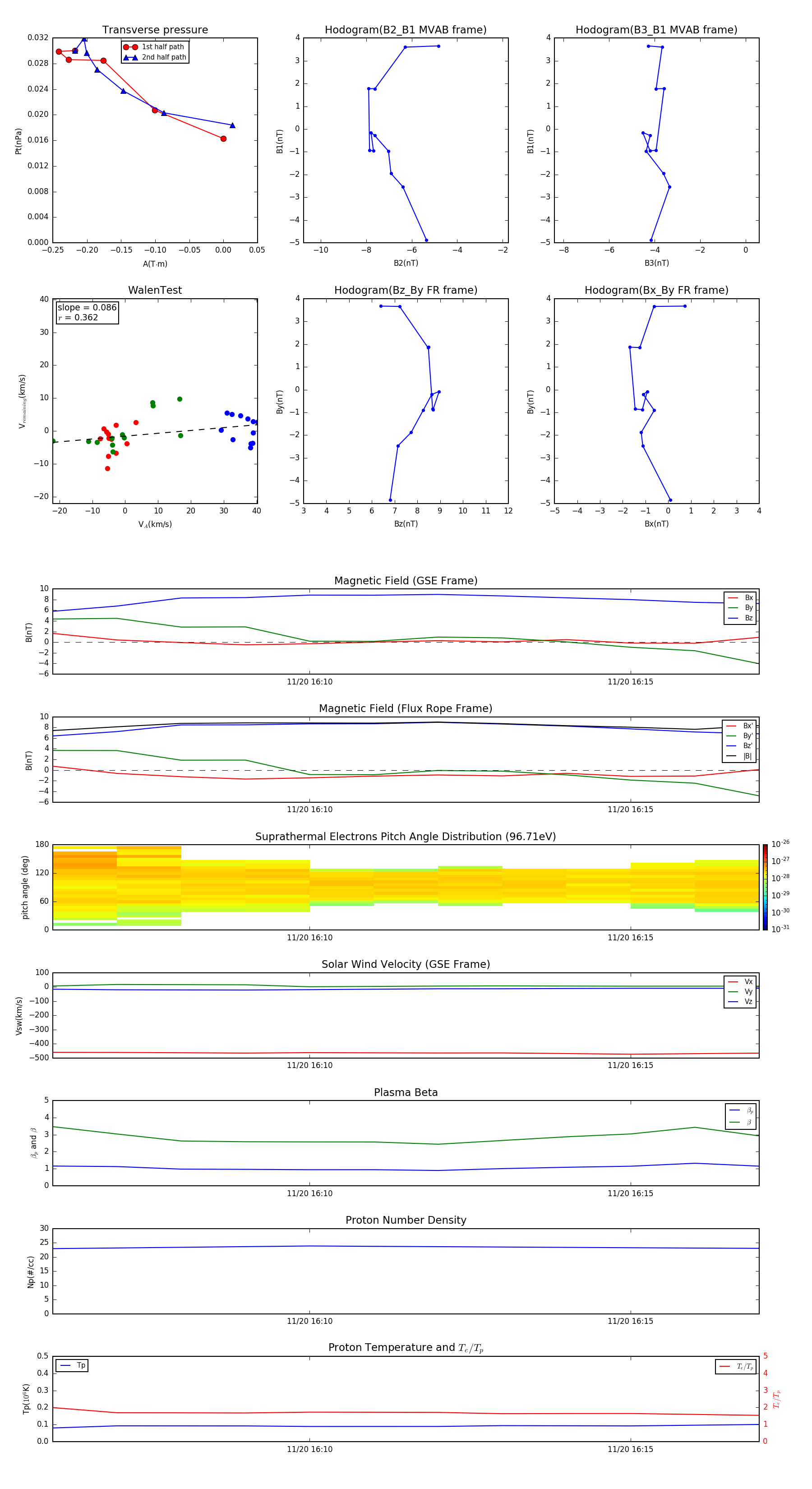Click the 'pitch angle (deg)' axis label
This screenshot has height=1489, width=812.
pos(25,887)
